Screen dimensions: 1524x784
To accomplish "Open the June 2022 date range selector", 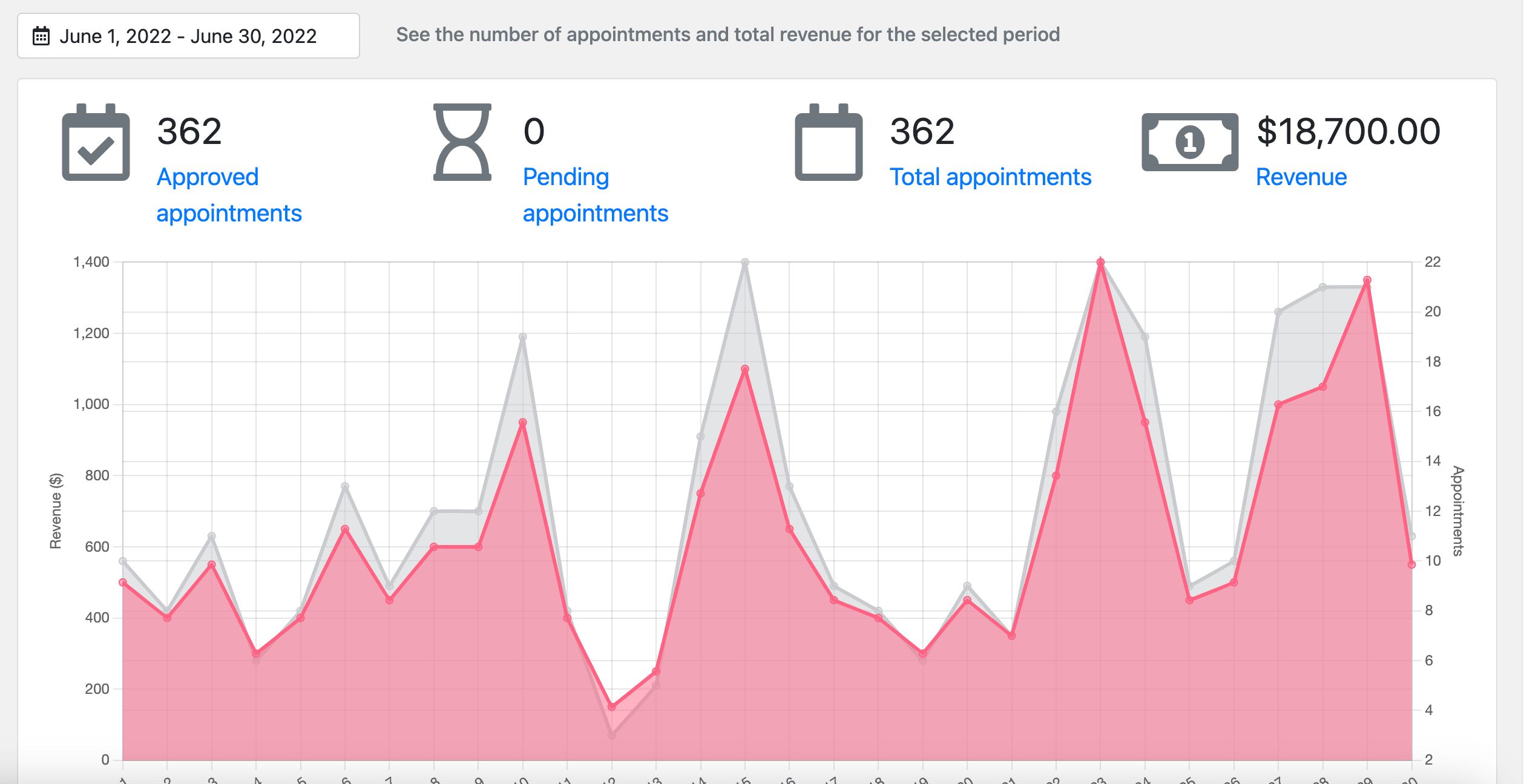I will 188,36.
